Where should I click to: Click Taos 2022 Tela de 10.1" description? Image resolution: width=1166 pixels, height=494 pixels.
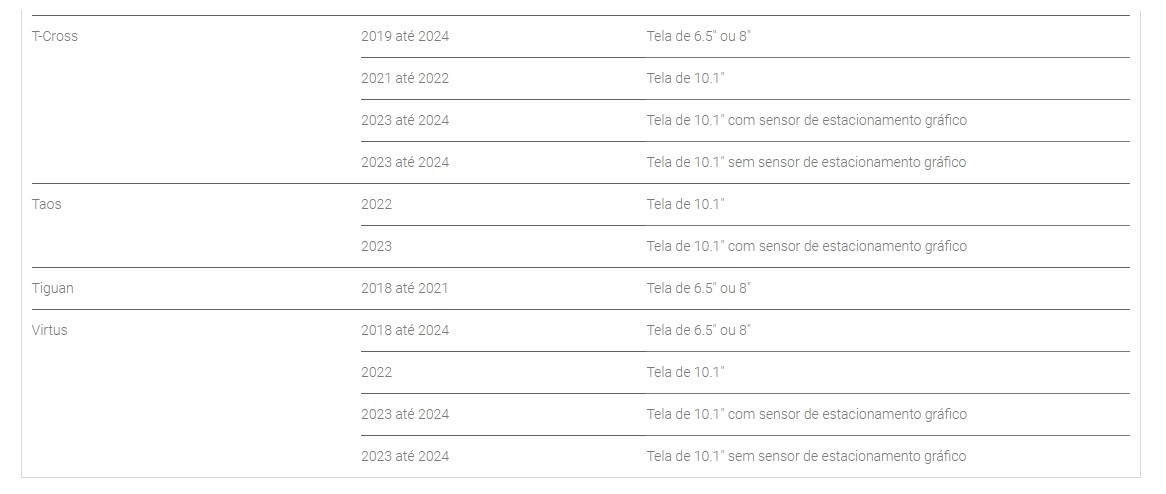tap(685, 204)
